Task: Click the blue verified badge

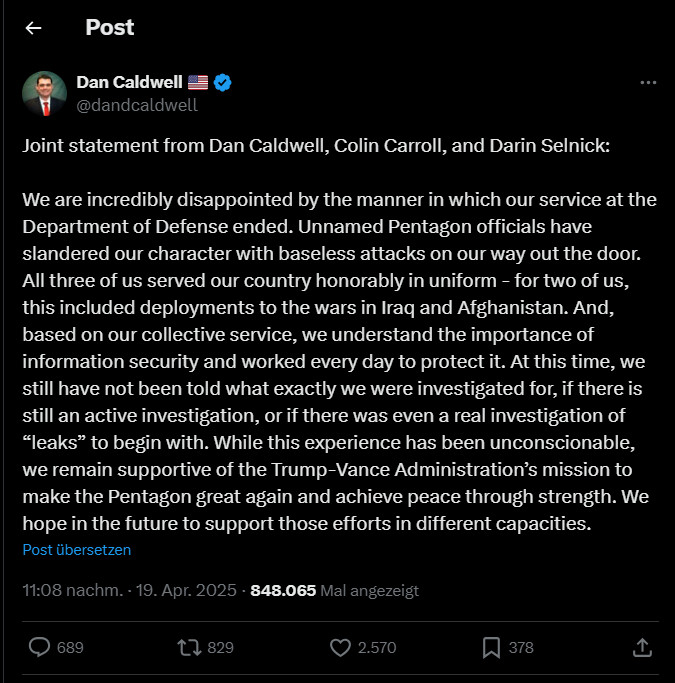Action: (x=223, y=83)
